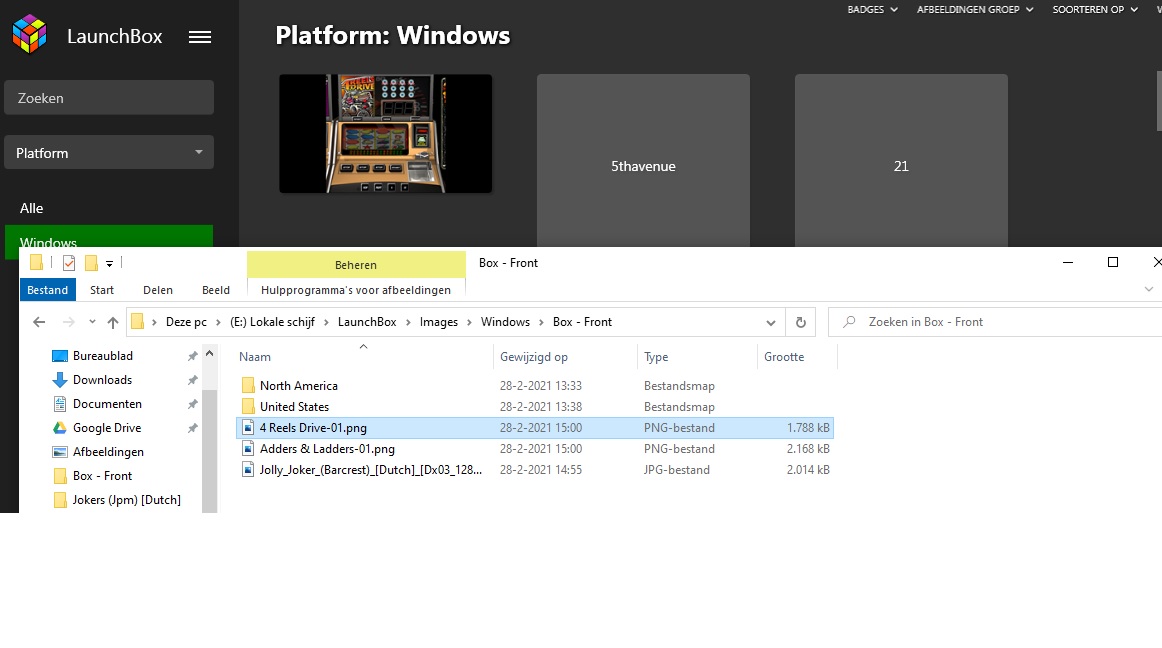Click the Explorer folder icon in title bar
Image resolution: width=1162 pixels, height=648 pixels.
pyautogui.click(x=36, y=262)
